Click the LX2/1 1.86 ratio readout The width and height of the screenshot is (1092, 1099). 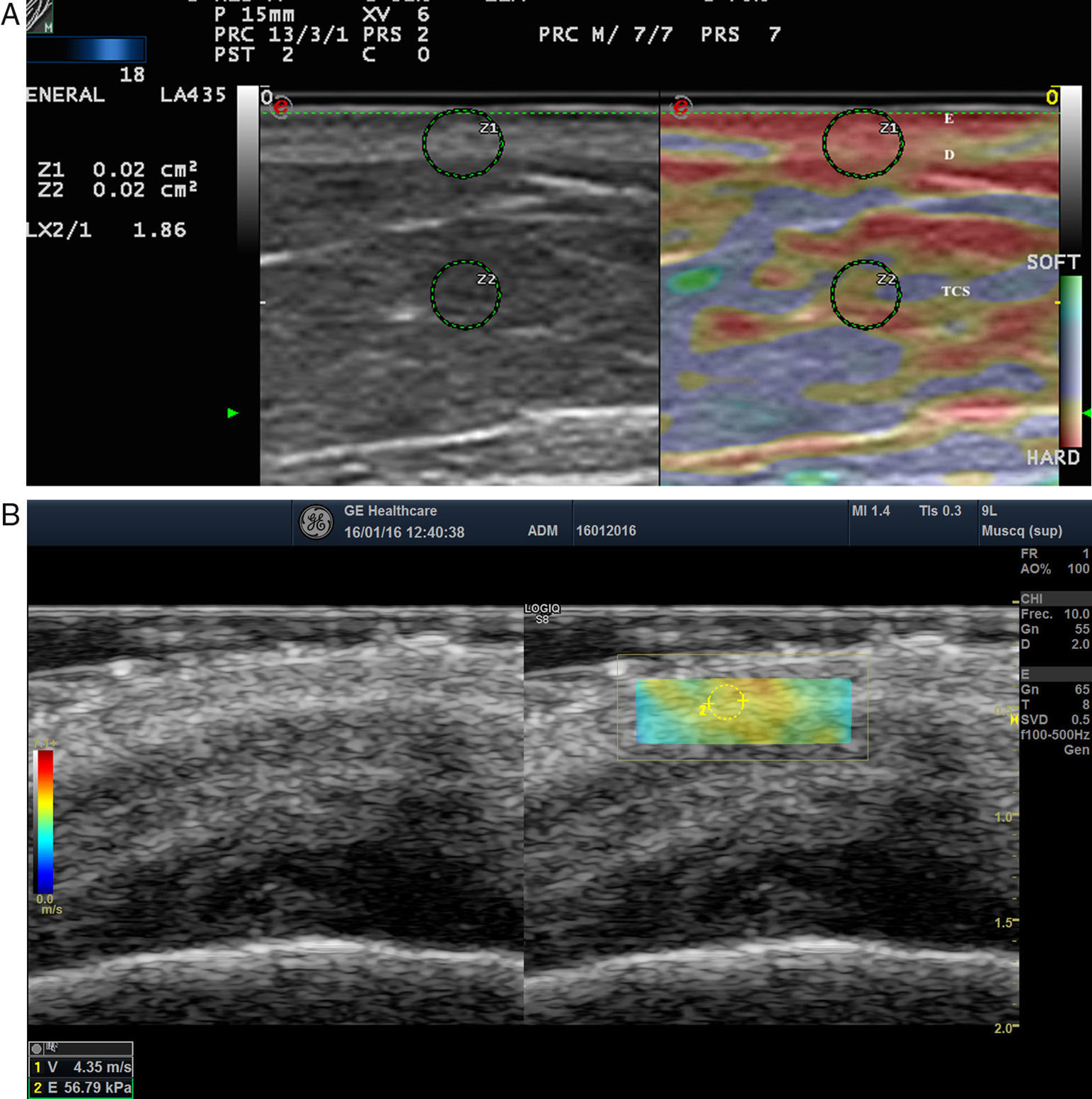pos(106,230)
